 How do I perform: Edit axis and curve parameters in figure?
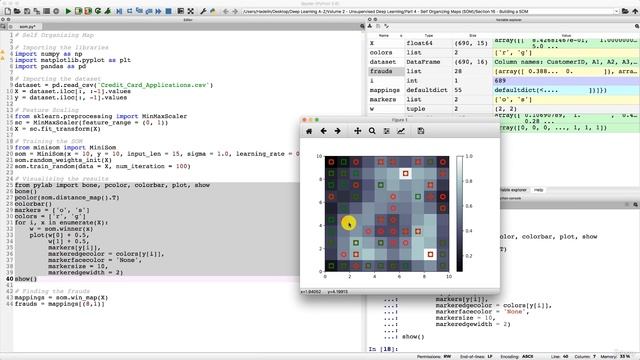401,131
